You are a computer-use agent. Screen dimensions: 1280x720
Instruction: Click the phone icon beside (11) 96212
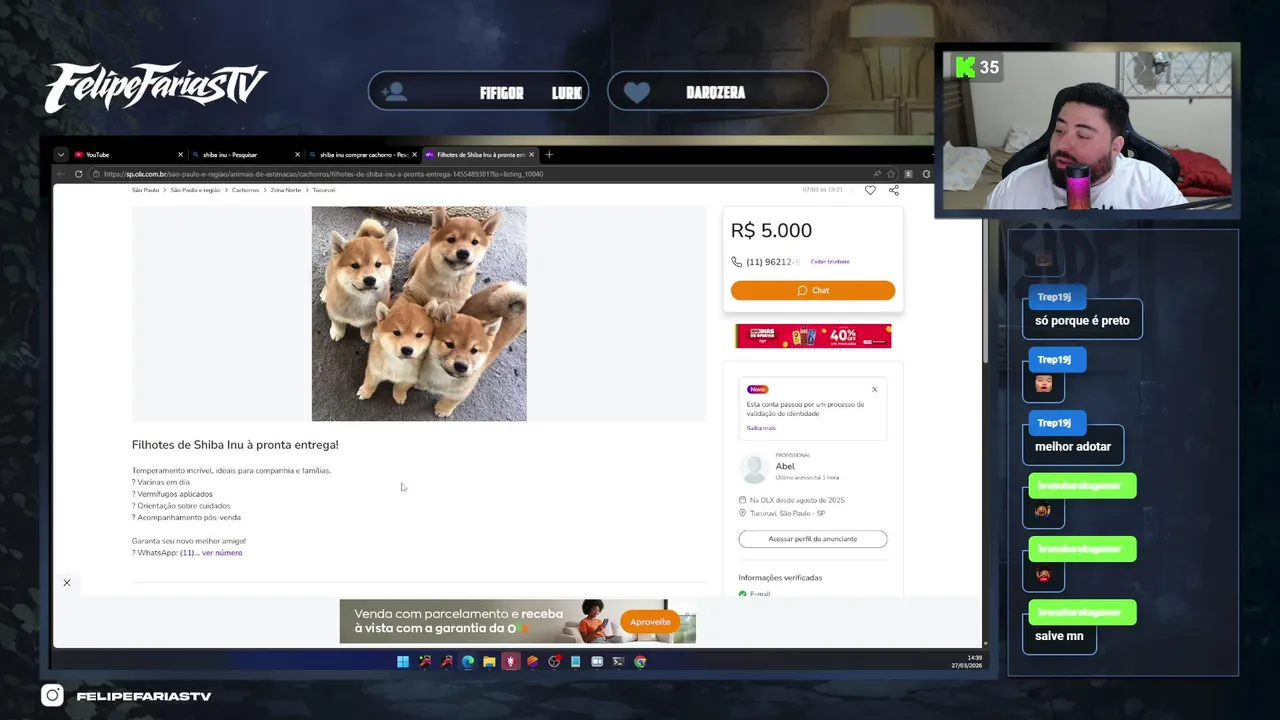pyautogui.click(x=737, y=262)
